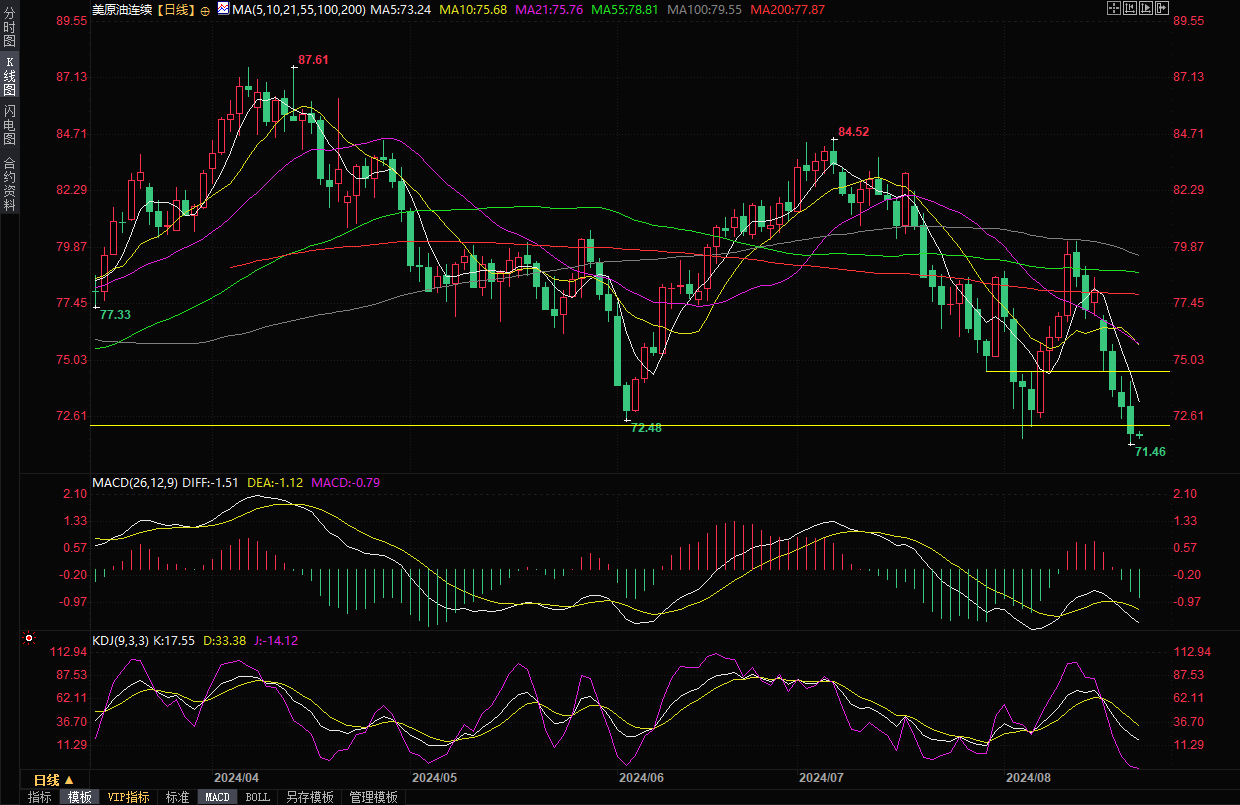Select the K线图 sidebar tab
This screenshot has width=1240, height=805.
tap(9, 76)
